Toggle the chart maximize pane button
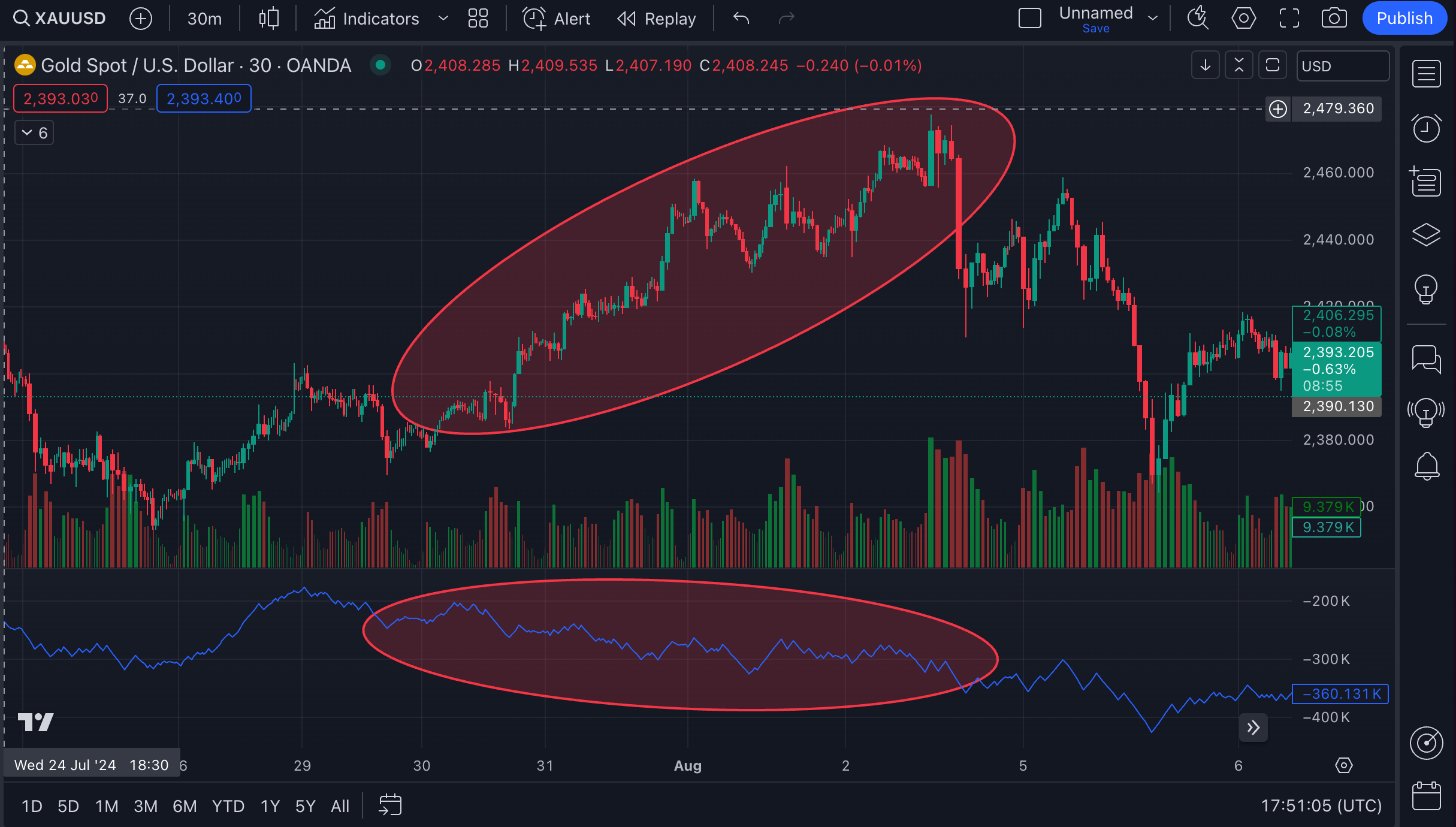The width and height of the screenshot is (1456, 827). pyautogui.click(x=1272, y=65)
